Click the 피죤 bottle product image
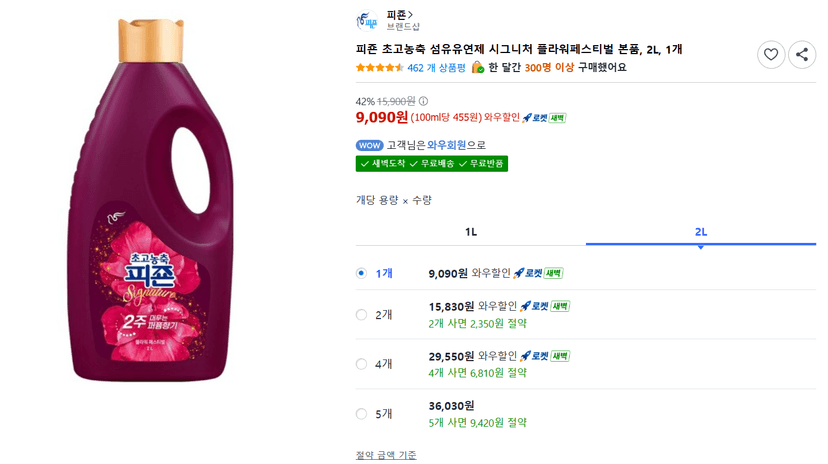Viewport: 828px width, 464px height. [x=152, y=200]
